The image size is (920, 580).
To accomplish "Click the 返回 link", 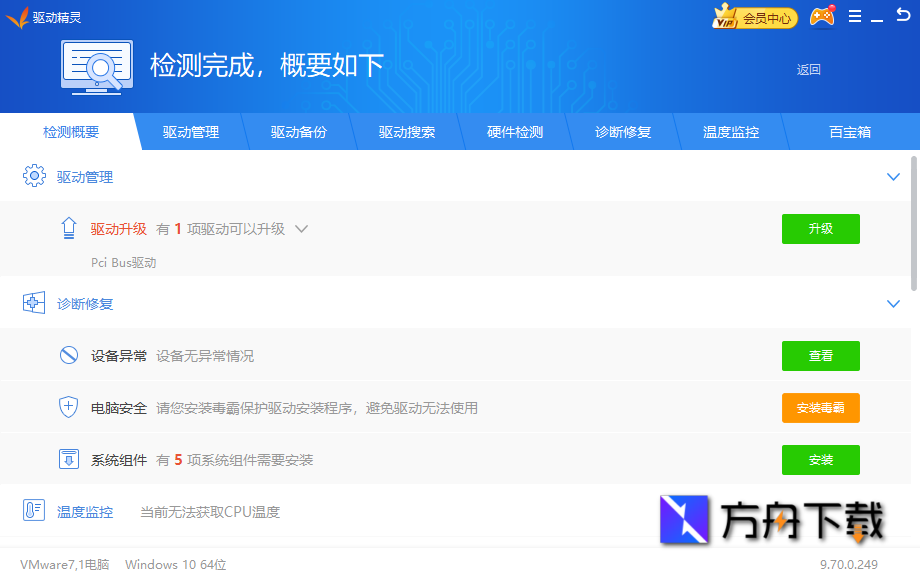I will tap(808, 69).
